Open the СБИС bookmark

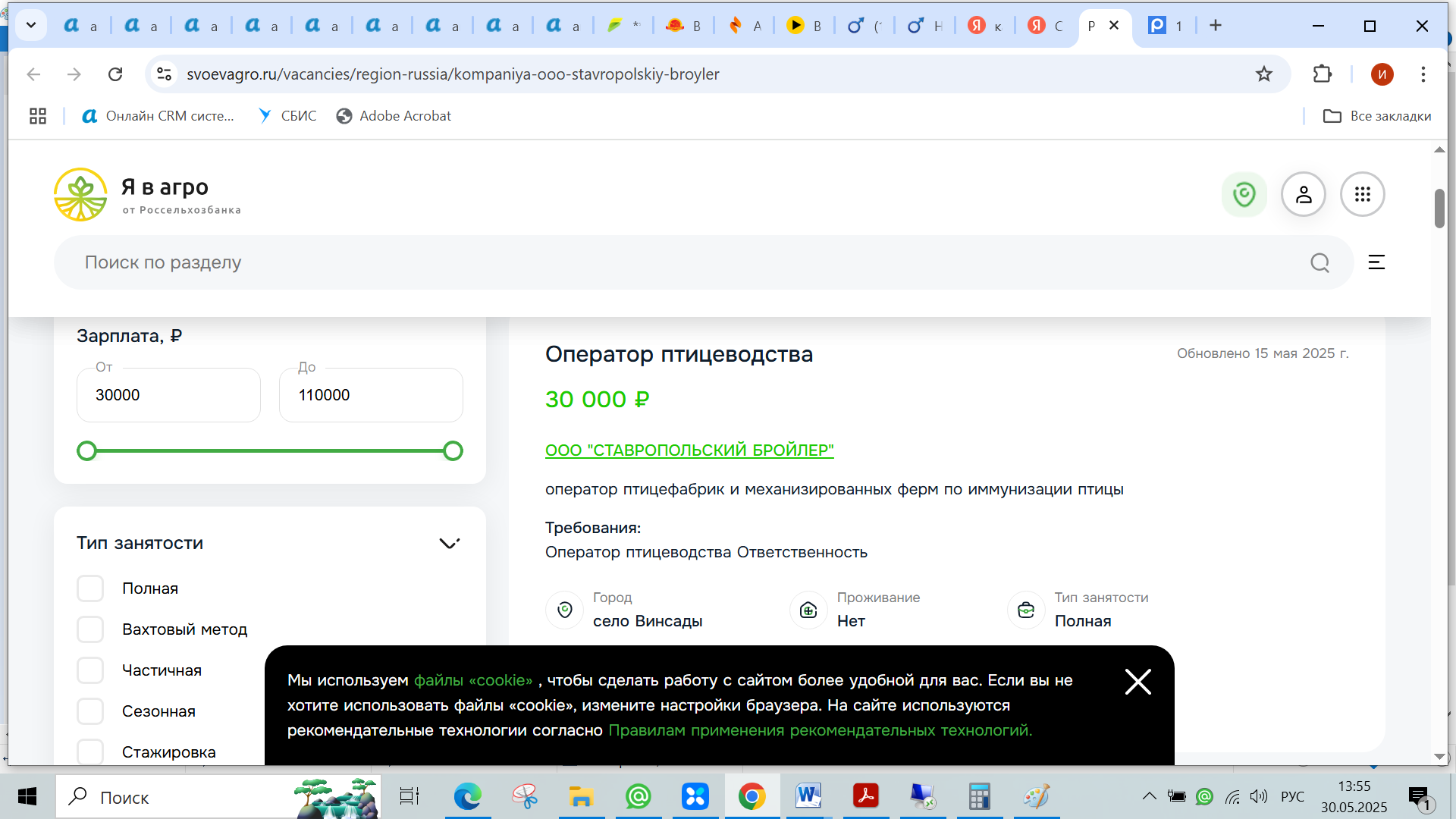click(287, 116)
